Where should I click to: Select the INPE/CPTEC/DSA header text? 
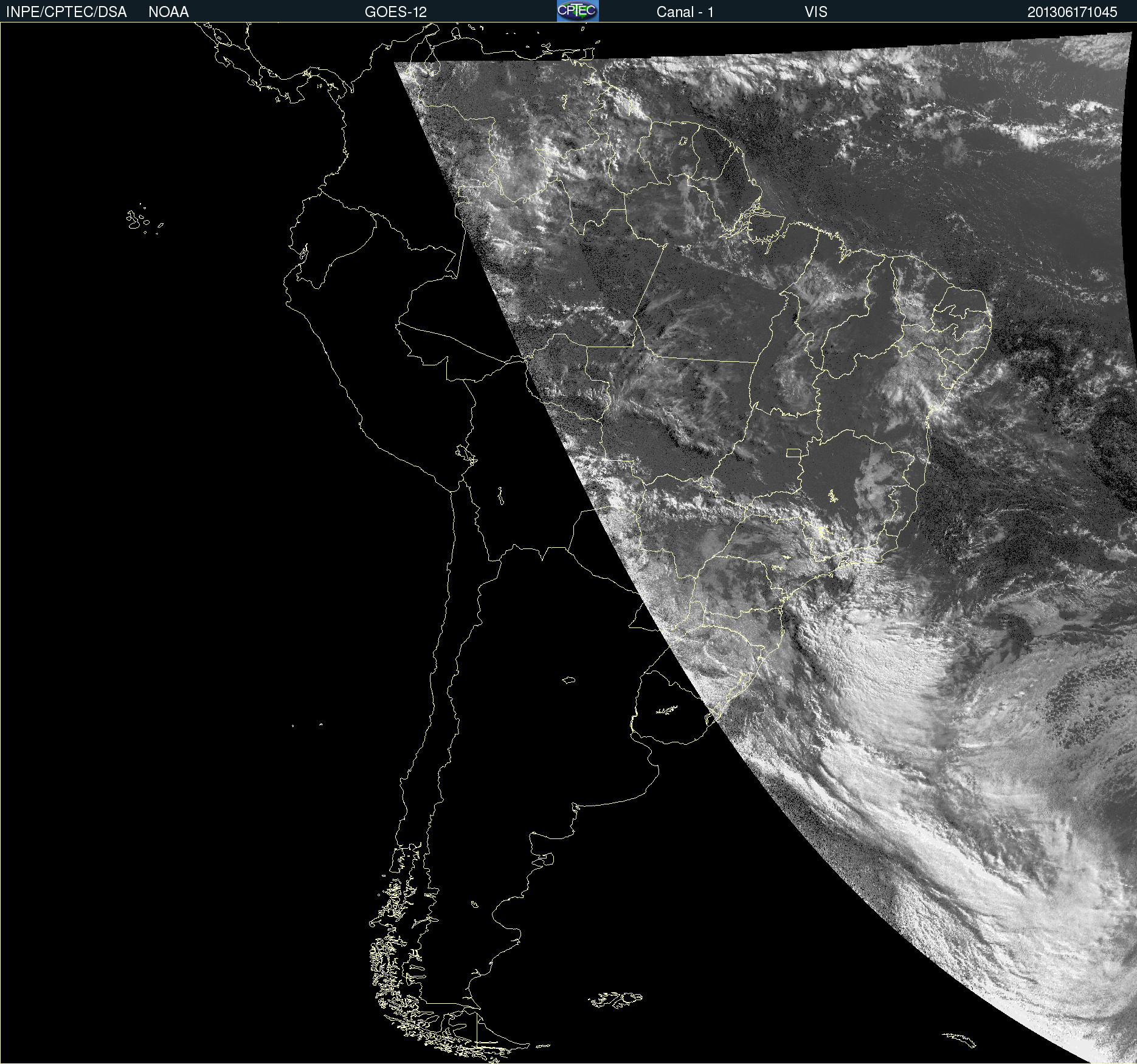(x=66, y=12)
